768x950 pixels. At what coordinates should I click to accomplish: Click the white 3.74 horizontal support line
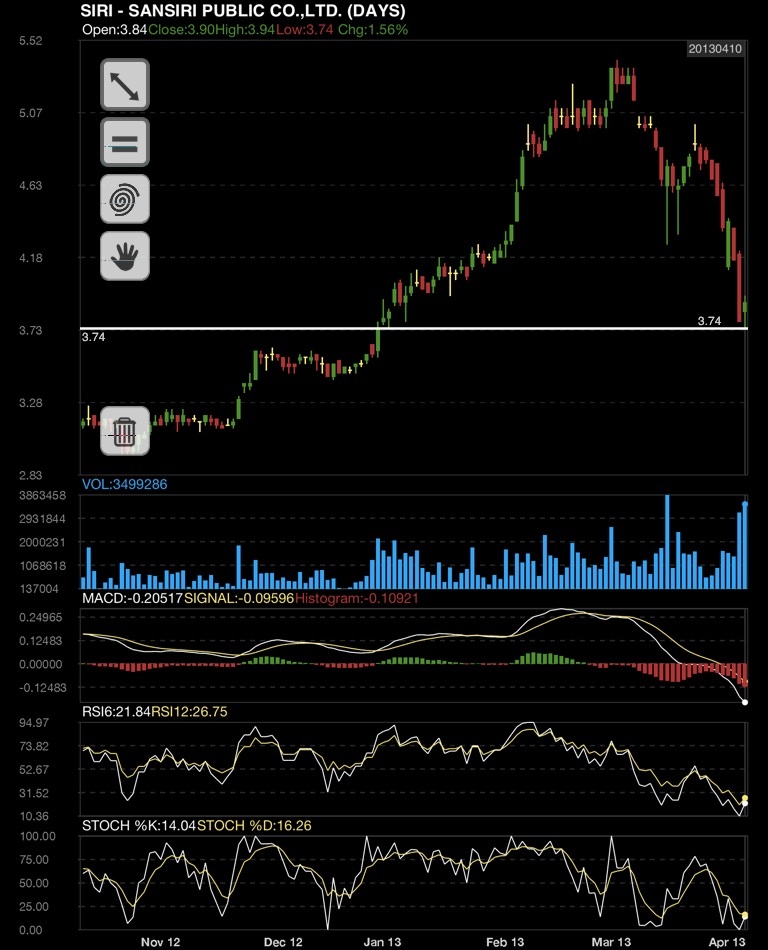click(x=414, y=328)
